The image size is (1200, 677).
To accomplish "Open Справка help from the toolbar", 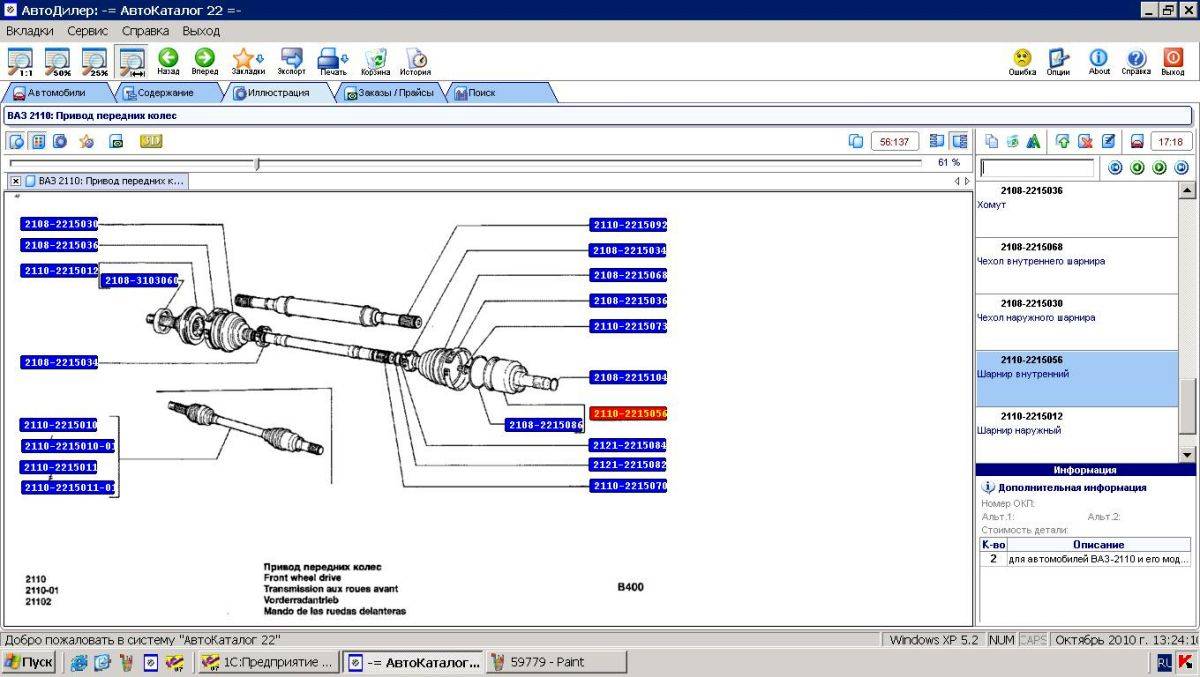I will pyautogui.click(x=1136, y=62).
